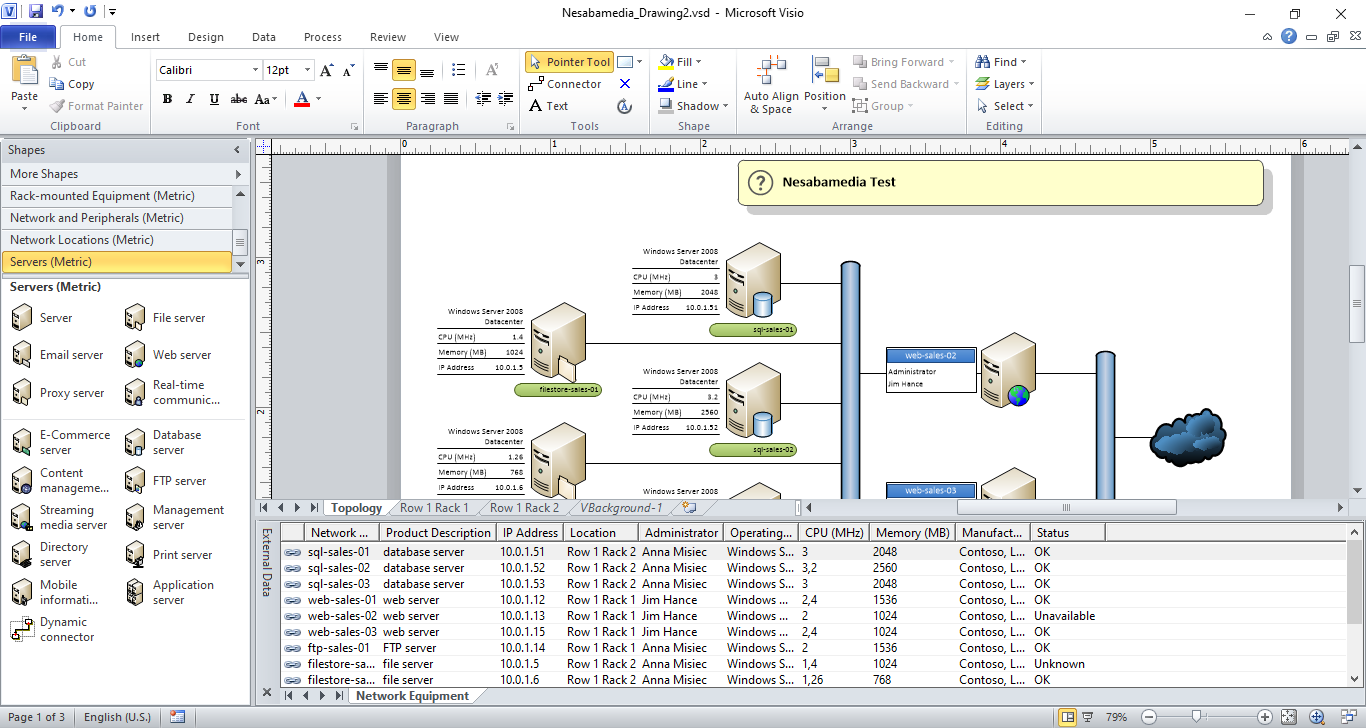Select the sql-sales-02 data row

point(338,568)
